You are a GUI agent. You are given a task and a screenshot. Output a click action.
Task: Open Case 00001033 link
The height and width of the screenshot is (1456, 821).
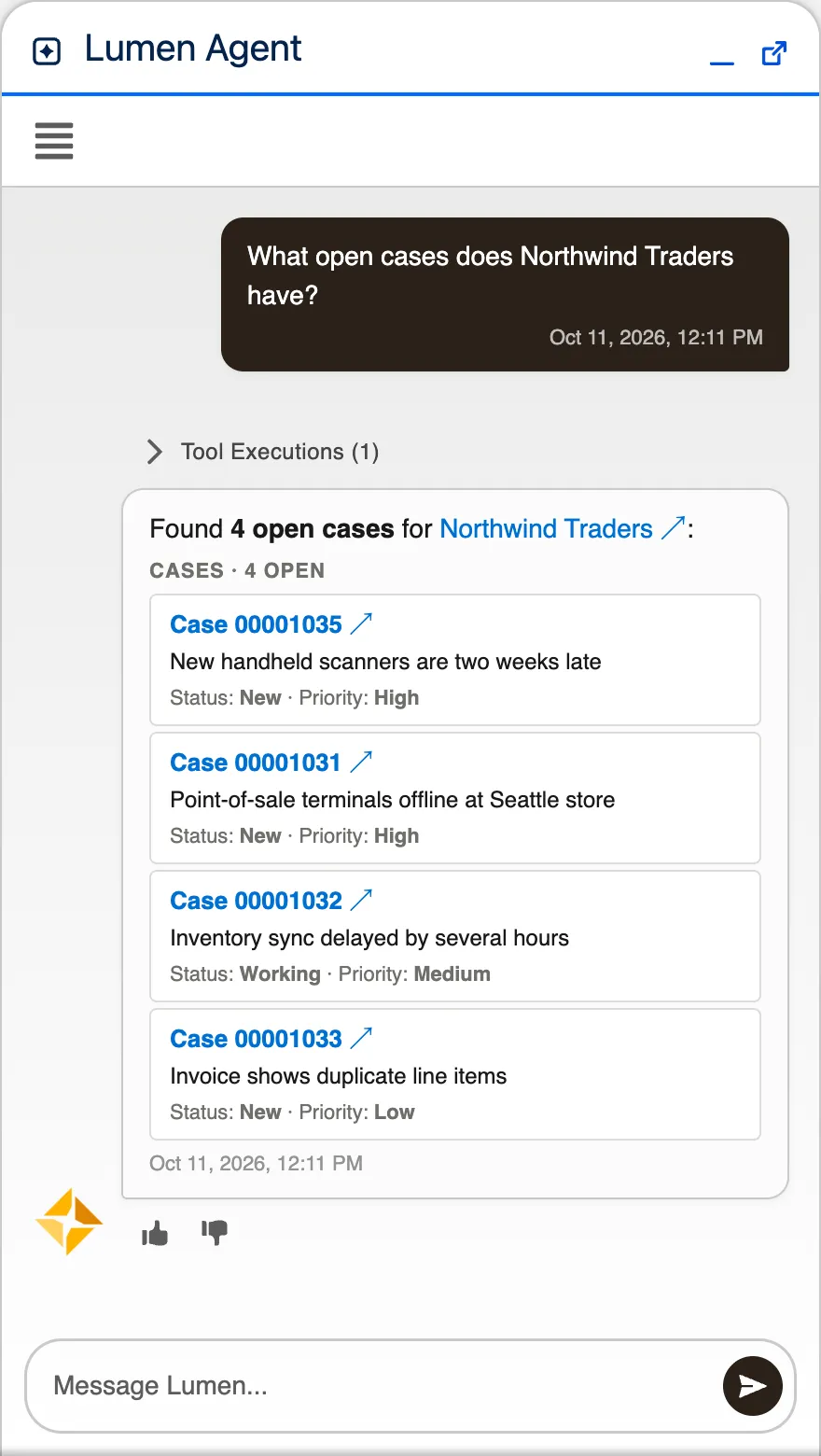(256, 1039)
